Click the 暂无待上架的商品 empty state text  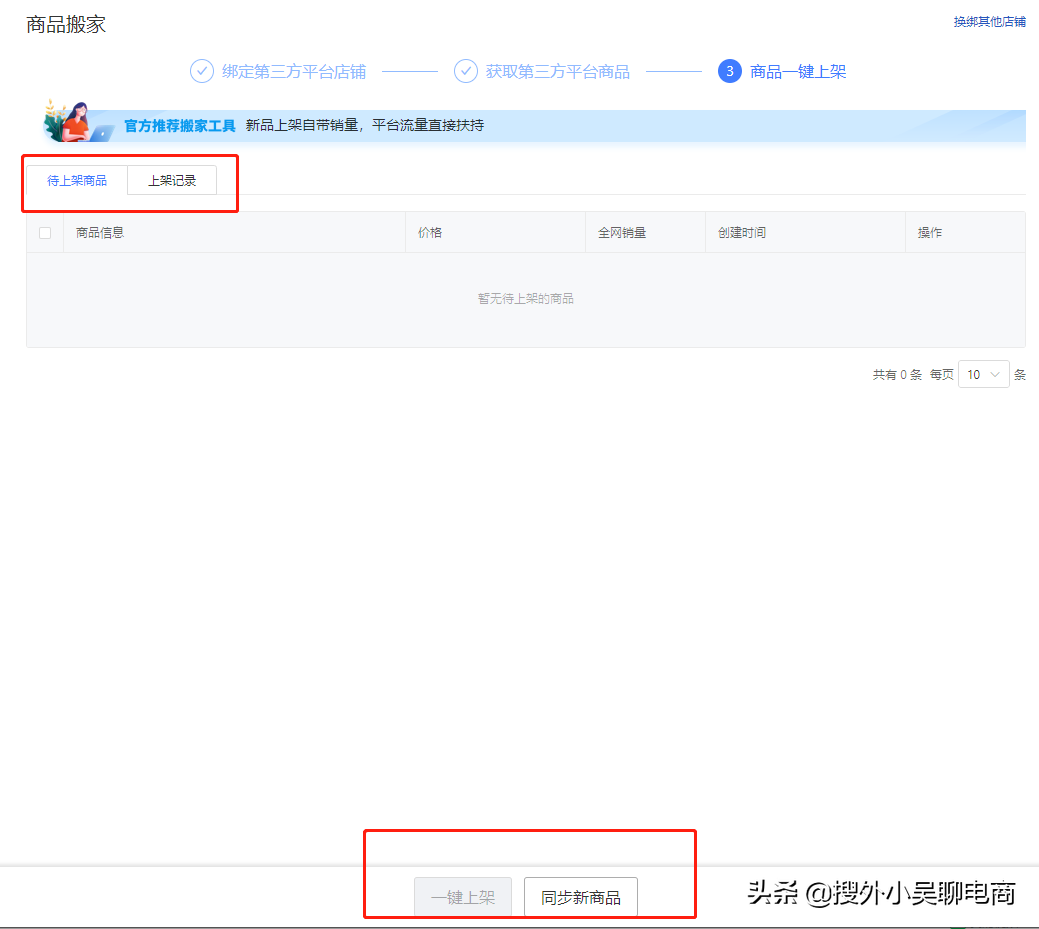524,298
